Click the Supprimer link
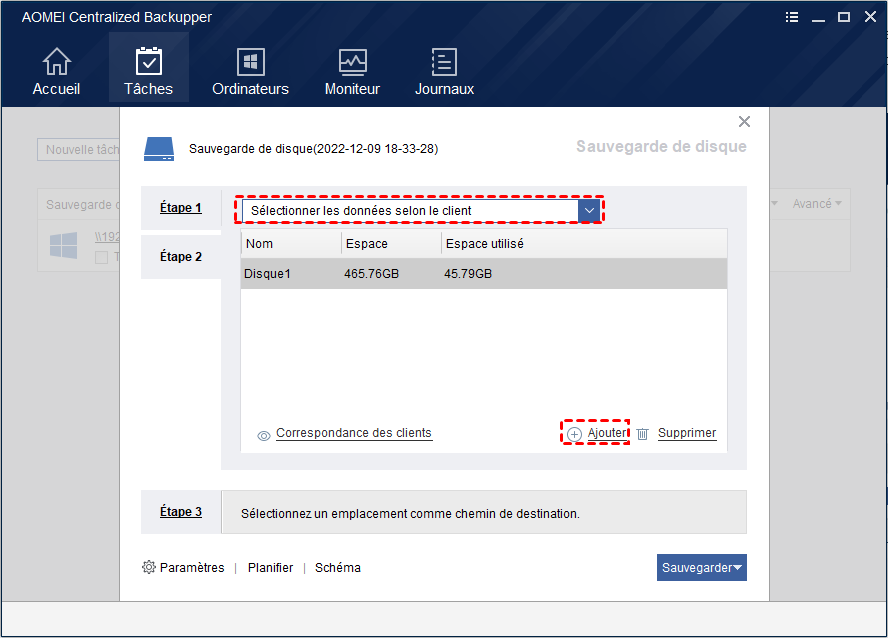 coord(687,433)
